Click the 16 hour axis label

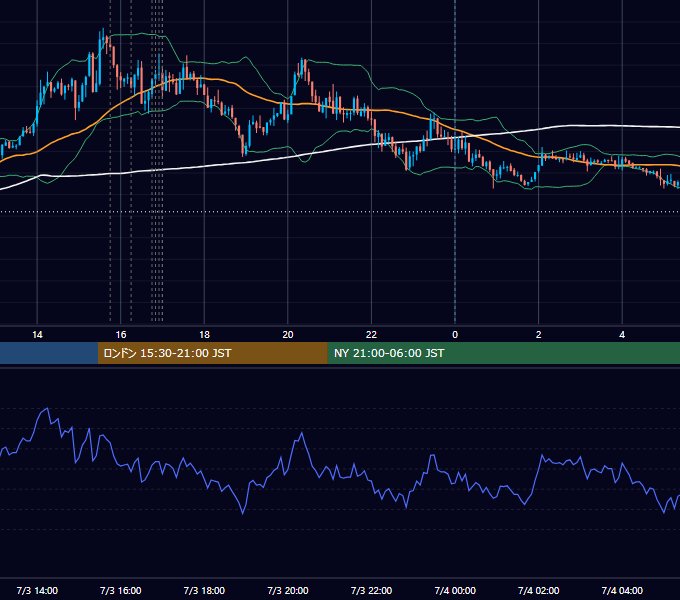pyautogui.click(x=121, y=335)
